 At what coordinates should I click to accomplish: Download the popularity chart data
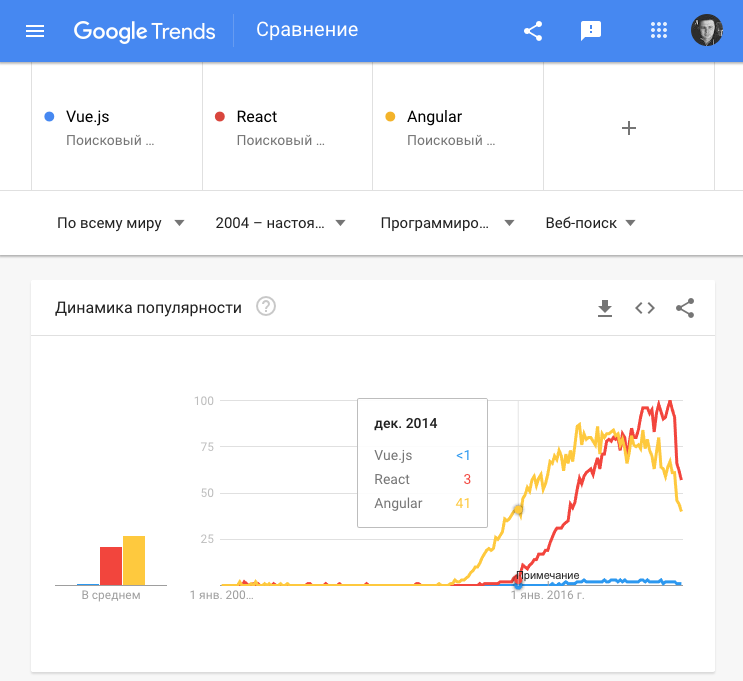604,308
